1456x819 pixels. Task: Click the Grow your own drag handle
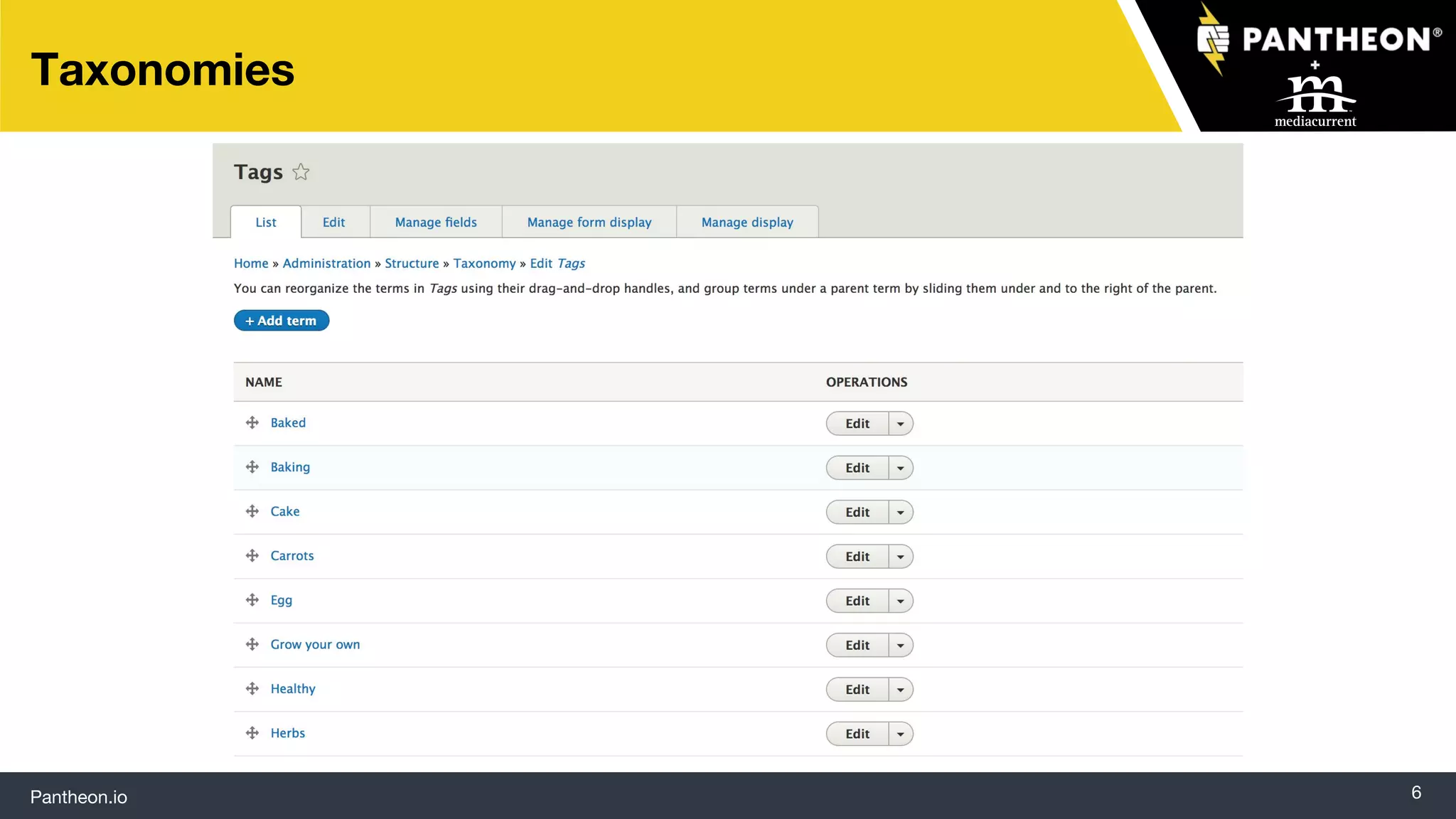click(x=252, y=644)
